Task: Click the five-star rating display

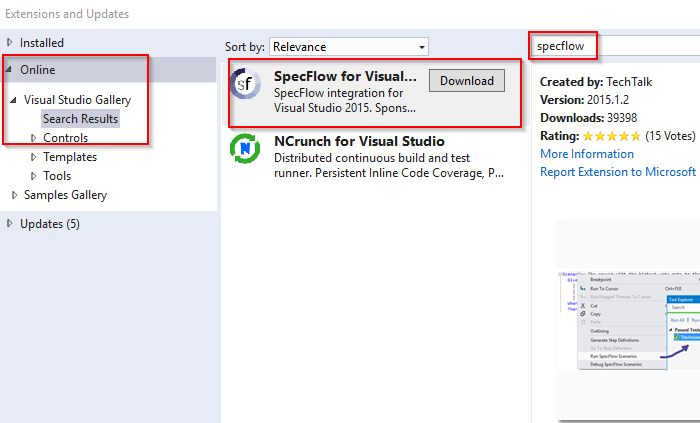Action: coord(612,136)
